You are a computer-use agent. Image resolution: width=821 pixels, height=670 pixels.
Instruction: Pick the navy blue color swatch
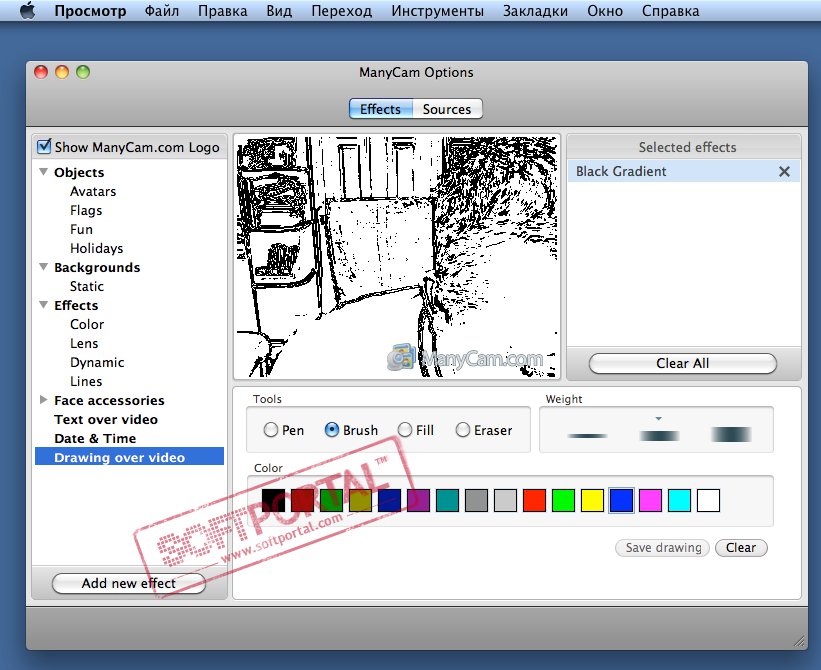[x=389, y=500]
